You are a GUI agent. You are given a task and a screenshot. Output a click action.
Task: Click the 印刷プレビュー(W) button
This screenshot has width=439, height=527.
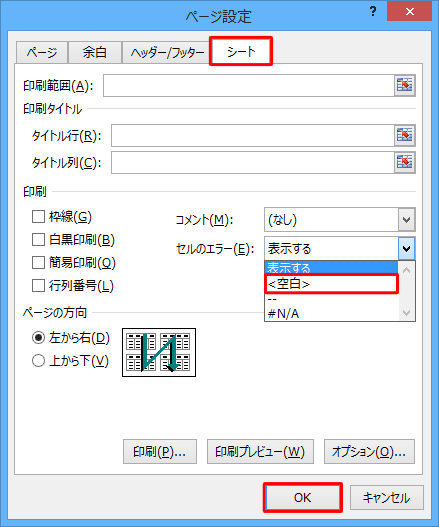[260, 451]
